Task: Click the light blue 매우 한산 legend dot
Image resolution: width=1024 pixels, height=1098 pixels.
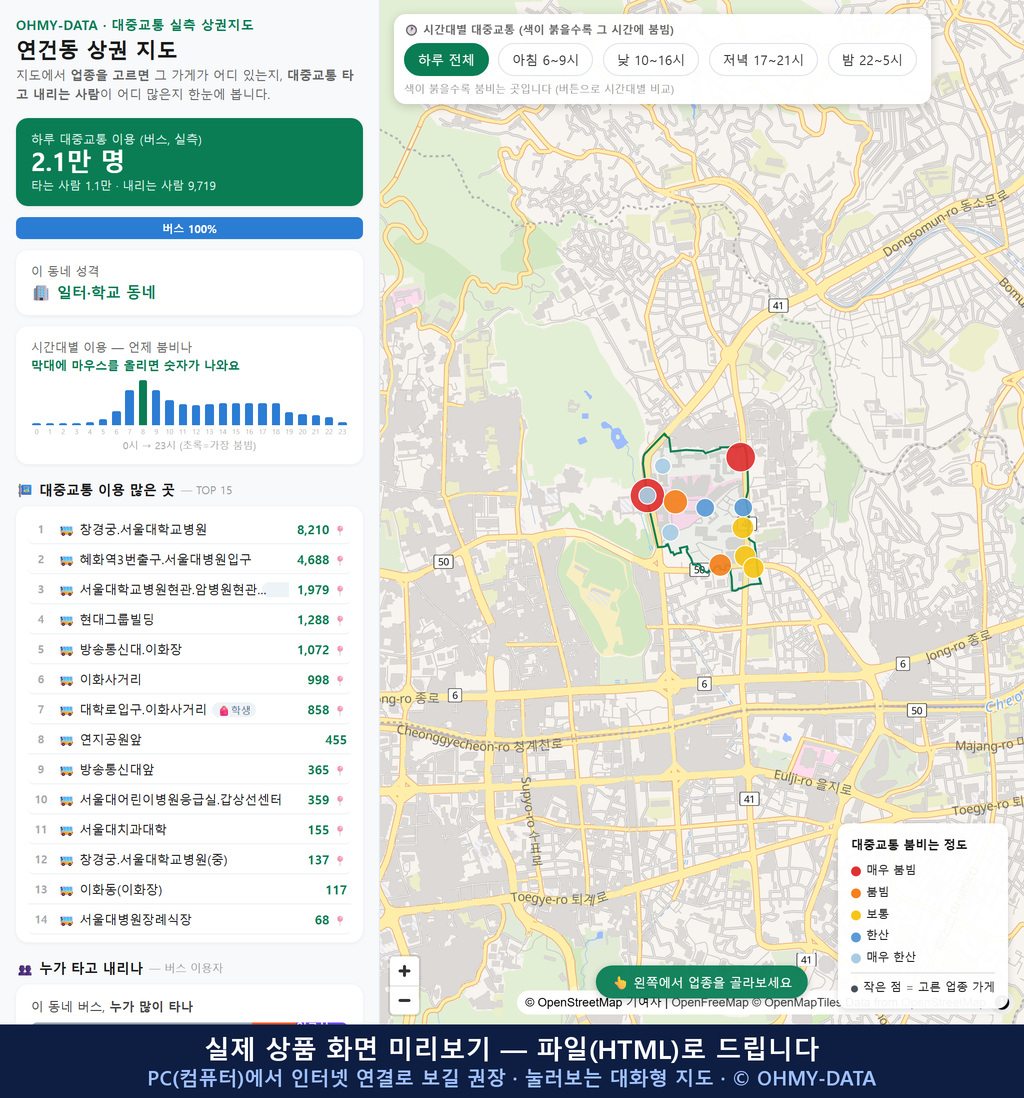Action: coord(855,958)
